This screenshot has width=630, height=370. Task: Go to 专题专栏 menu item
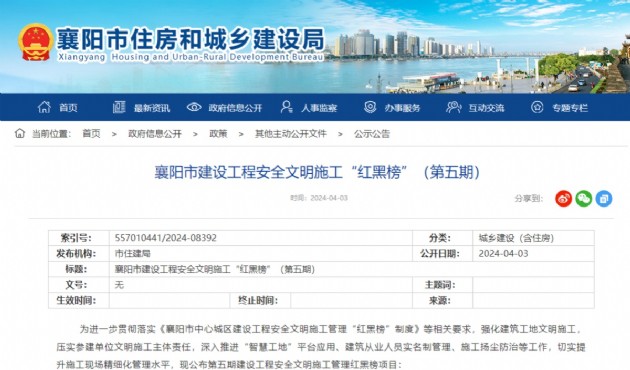(570, 108)
